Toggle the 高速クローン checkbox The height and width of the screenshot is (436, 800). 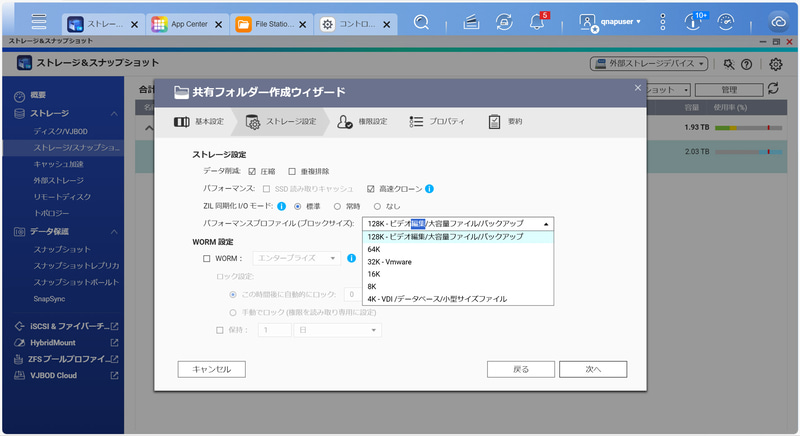pyautogui.click(x=370, y=189)
